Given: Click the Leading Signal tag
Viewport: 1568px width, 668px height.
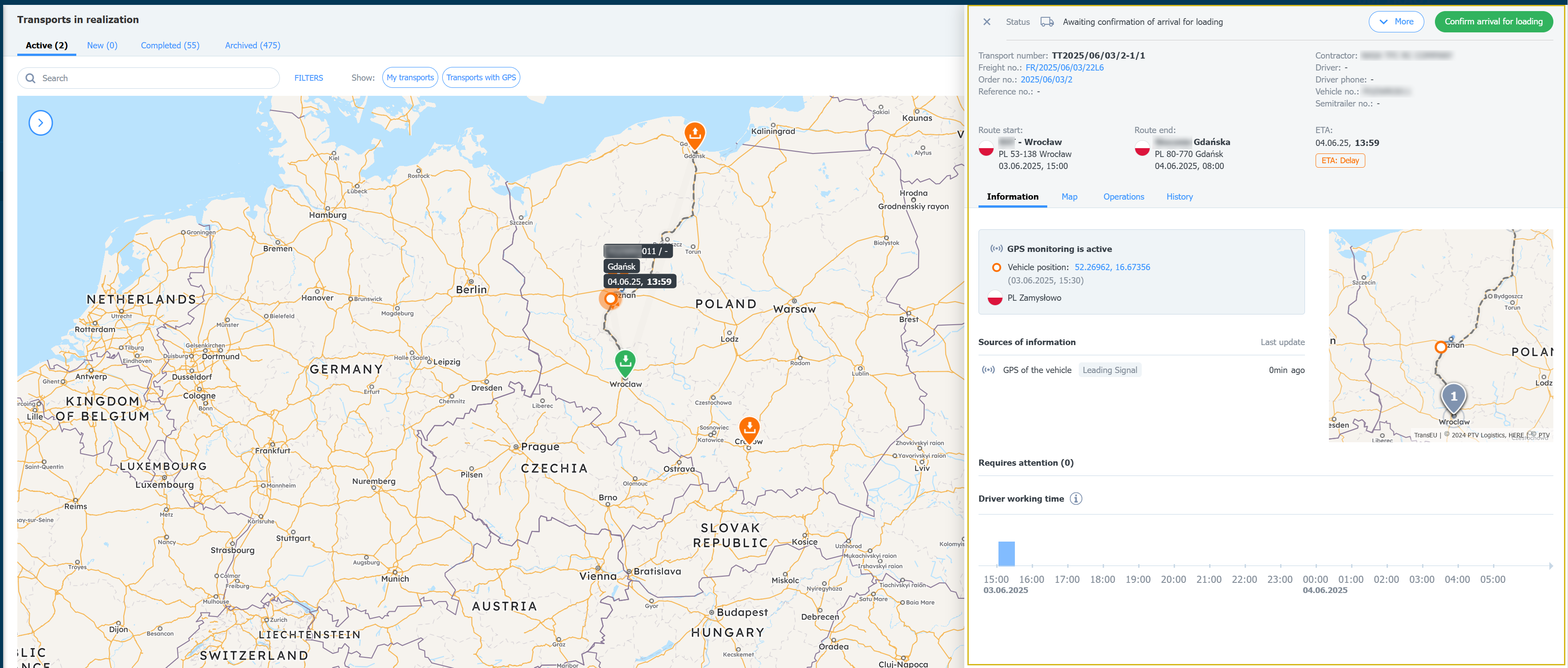Looking at the screenshot, I should 1109,370.
